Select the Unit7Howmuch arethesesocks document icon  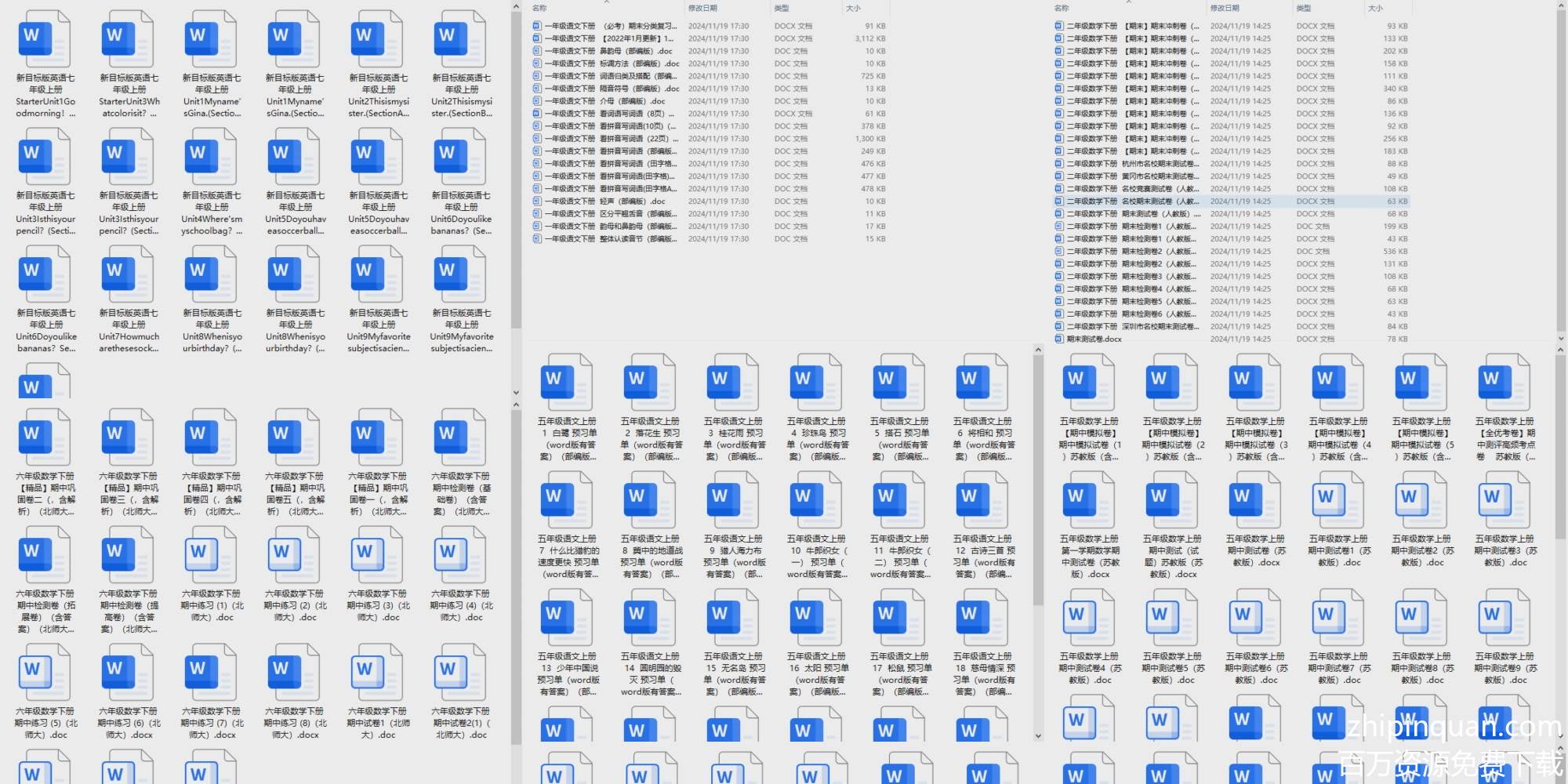pyautogui.click(x=129, y=274)
